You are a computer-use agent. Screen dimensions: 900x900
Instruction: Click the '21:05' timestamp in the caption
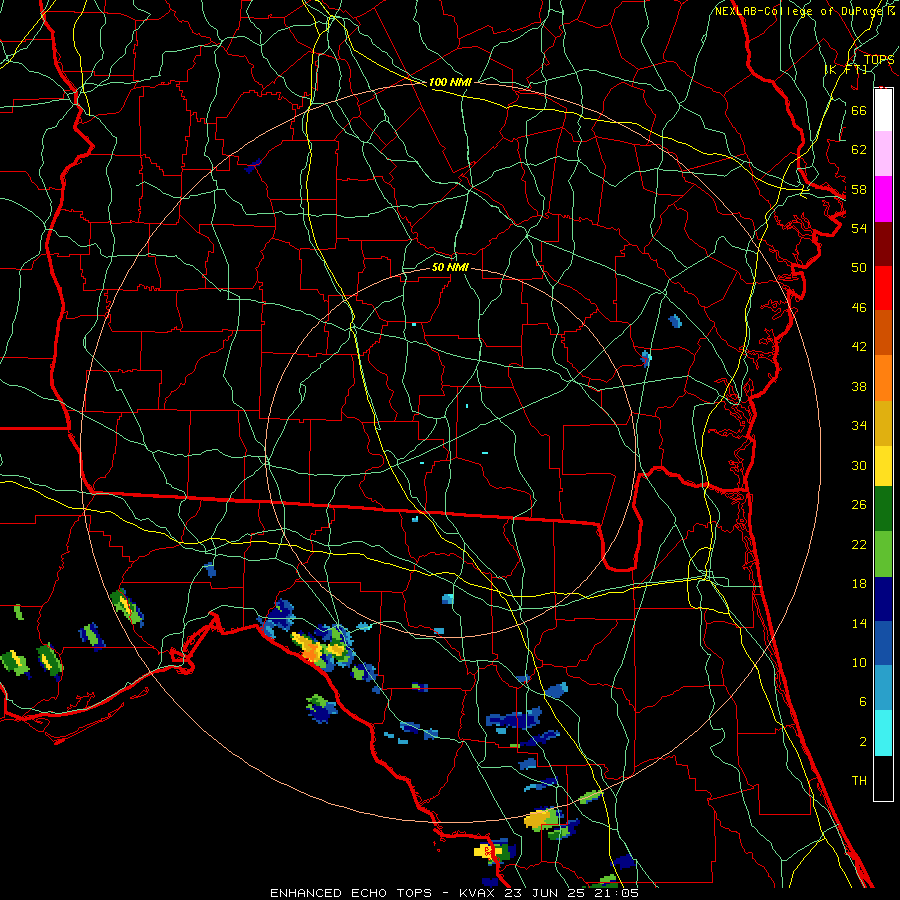point(616,893)
